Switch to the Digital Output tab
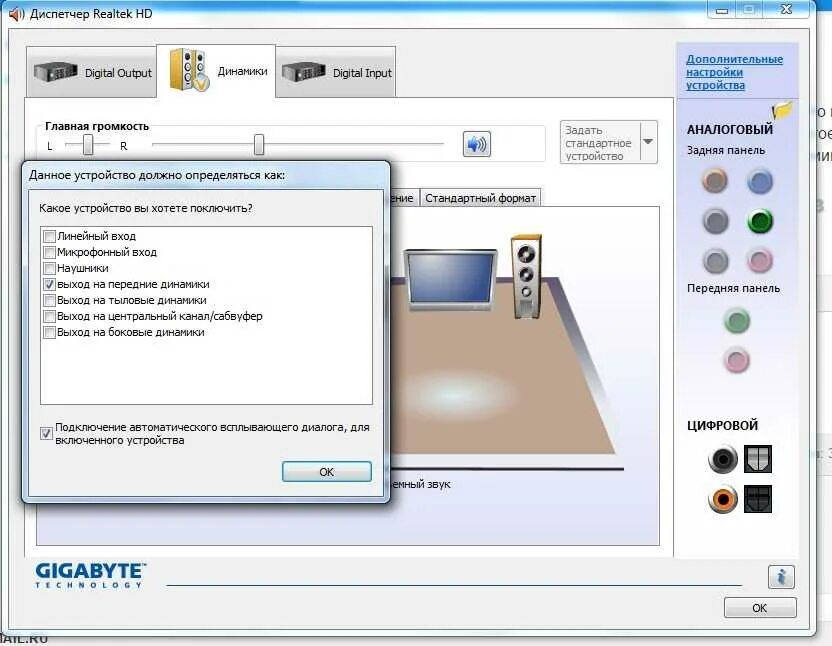 (x=92, y=72)
